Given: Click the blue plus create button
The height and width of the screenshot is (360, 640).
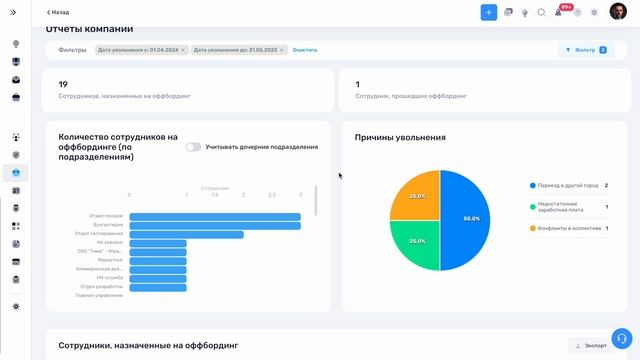Looking at the screenshot, I should tap(489, 12).
